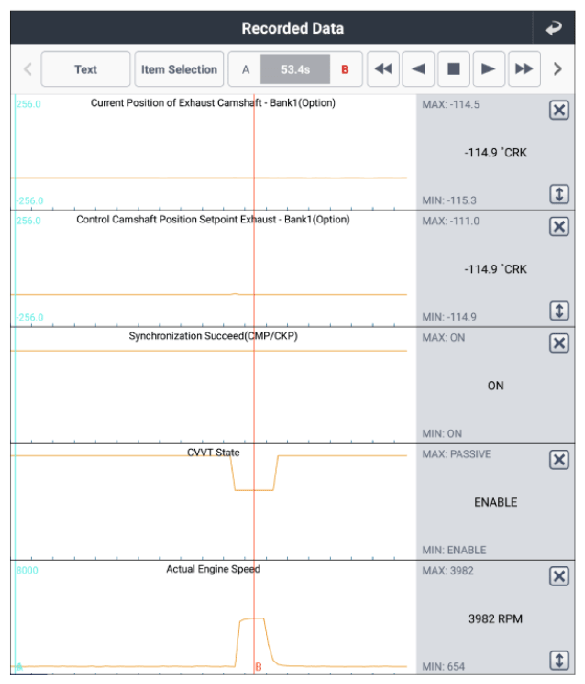This screenshot has height=684, width=585.
Task: Click the back return arrow icon
Action: (554, 28)
